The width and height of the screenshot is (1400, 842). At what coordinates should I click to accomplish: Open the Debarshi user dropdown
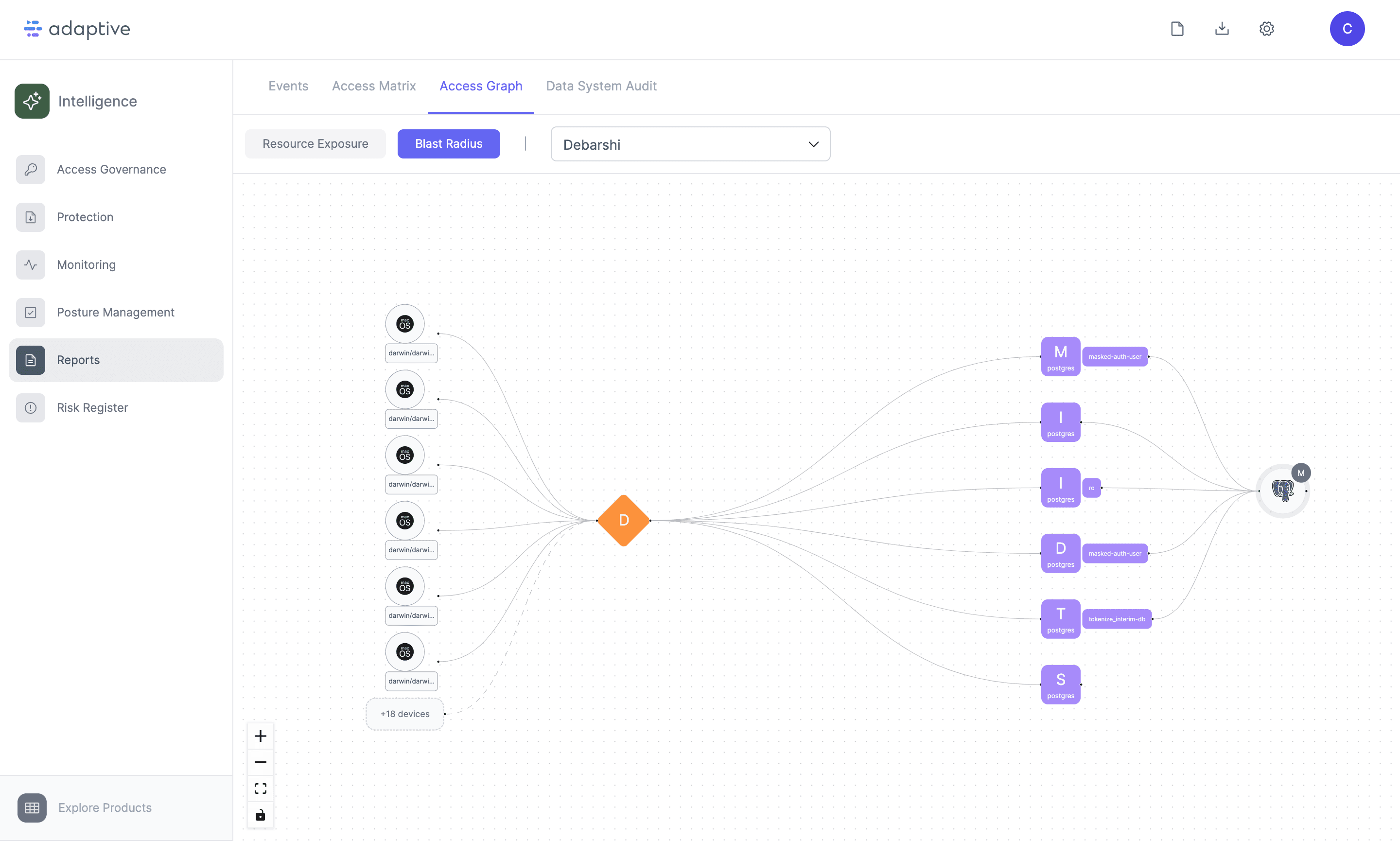pyautogui.click(x=690, y=144)
